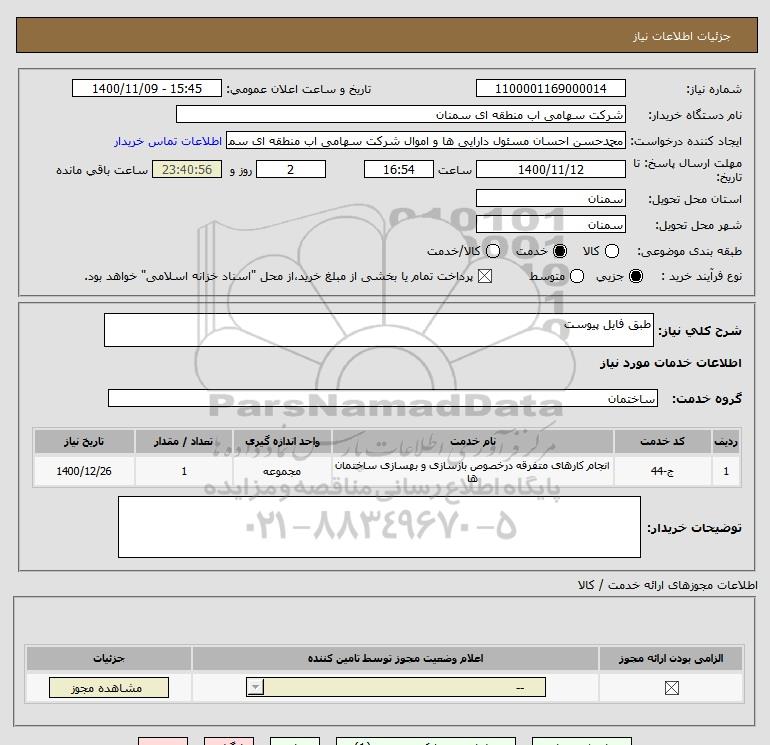
Task: Click the تاریخ نیاز column header
Action: 84,441
